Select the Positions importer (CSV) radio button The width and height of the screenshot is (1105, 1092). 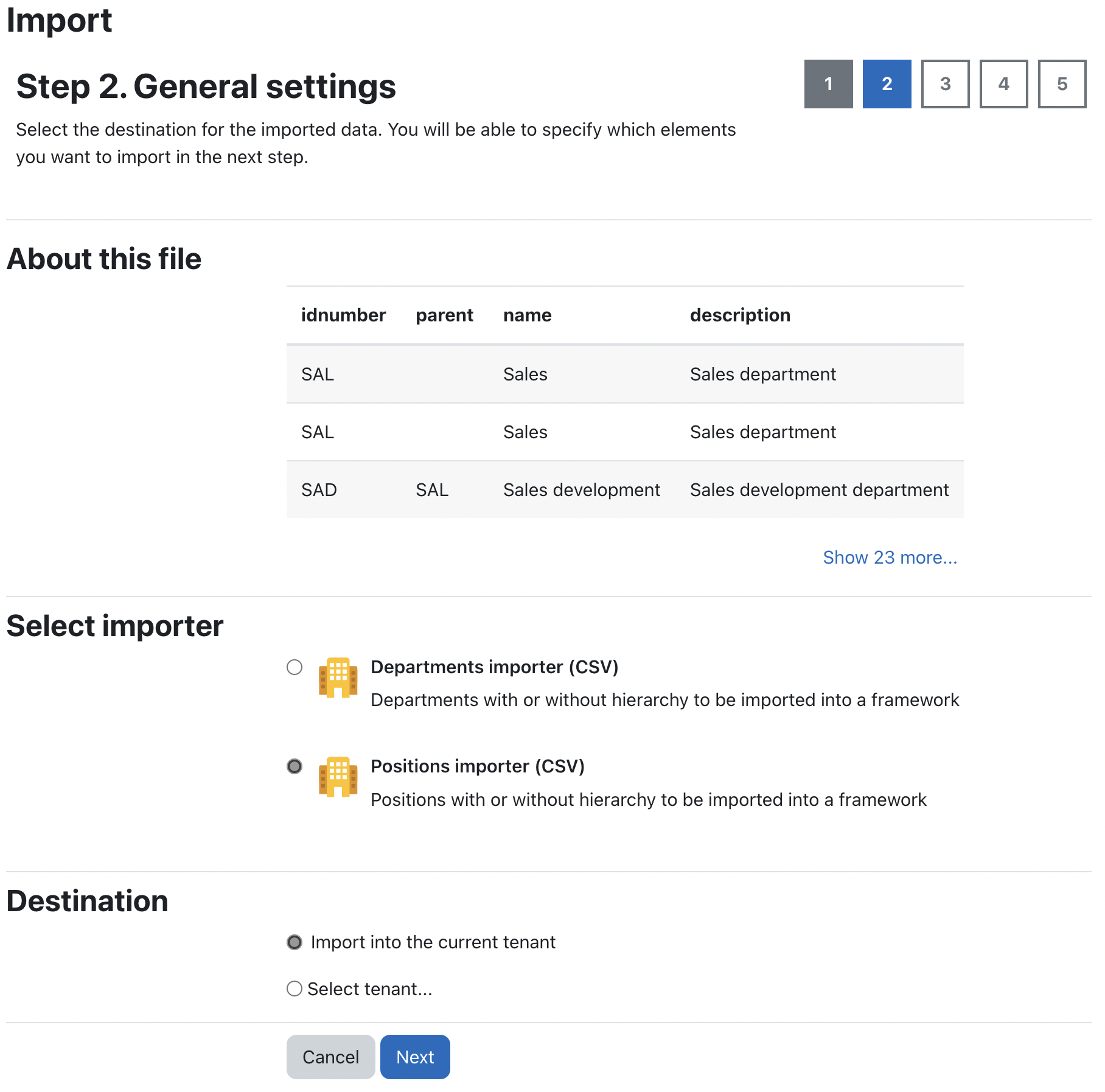(x=295, y=766)
